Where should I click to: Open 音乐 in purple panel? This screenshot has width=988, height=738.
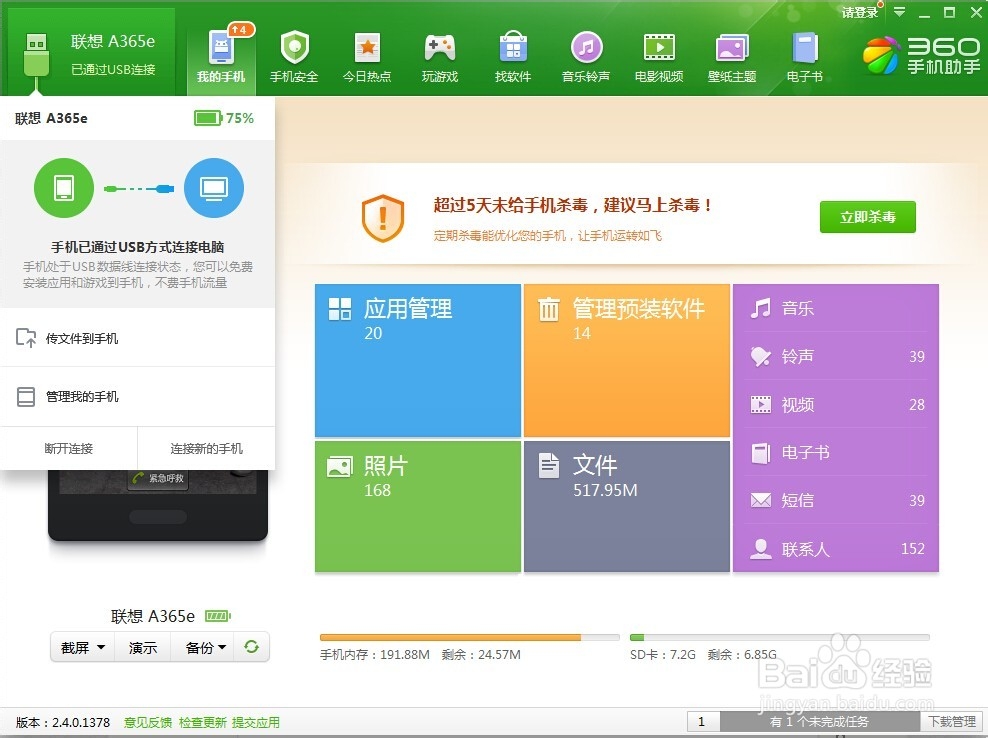pyautogui.click(x=836, y=308)
